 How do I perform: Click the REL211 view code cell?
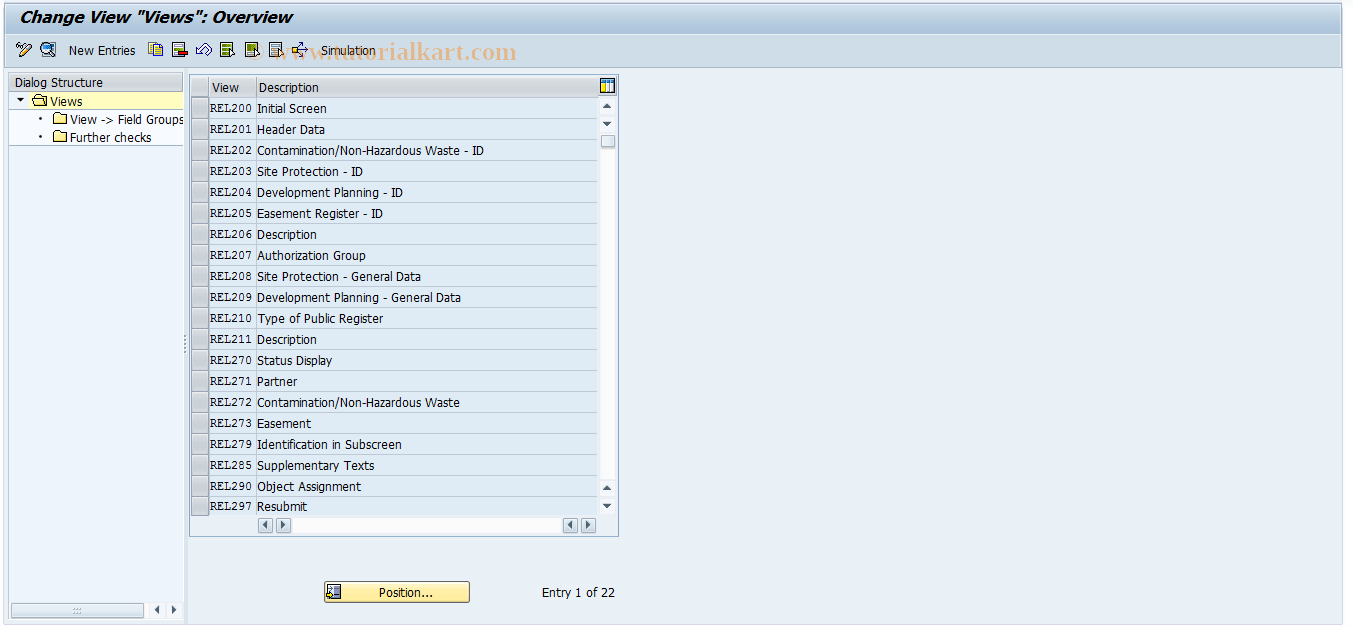[x=232, y=339]
